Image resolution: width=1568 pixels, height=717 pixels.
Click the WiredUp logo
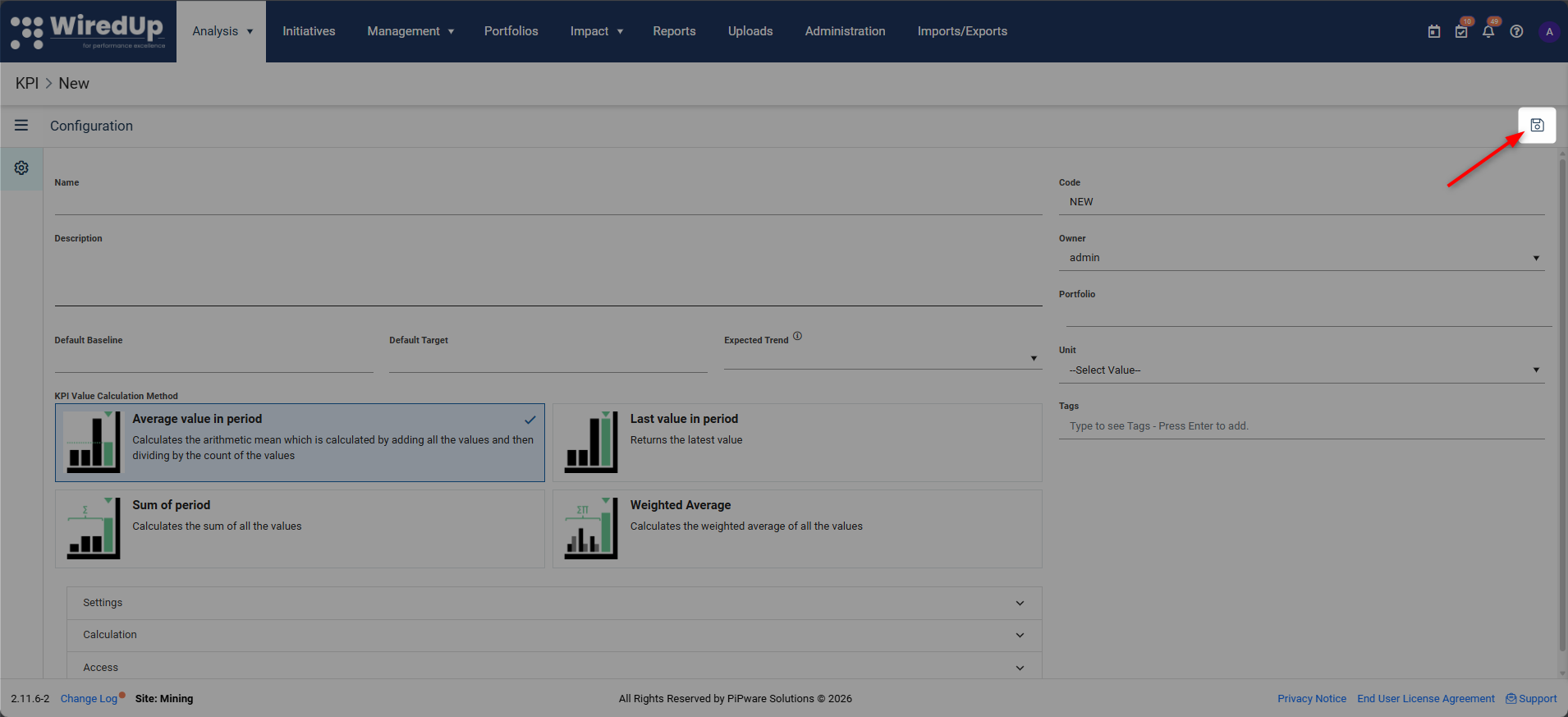(88, 31)
